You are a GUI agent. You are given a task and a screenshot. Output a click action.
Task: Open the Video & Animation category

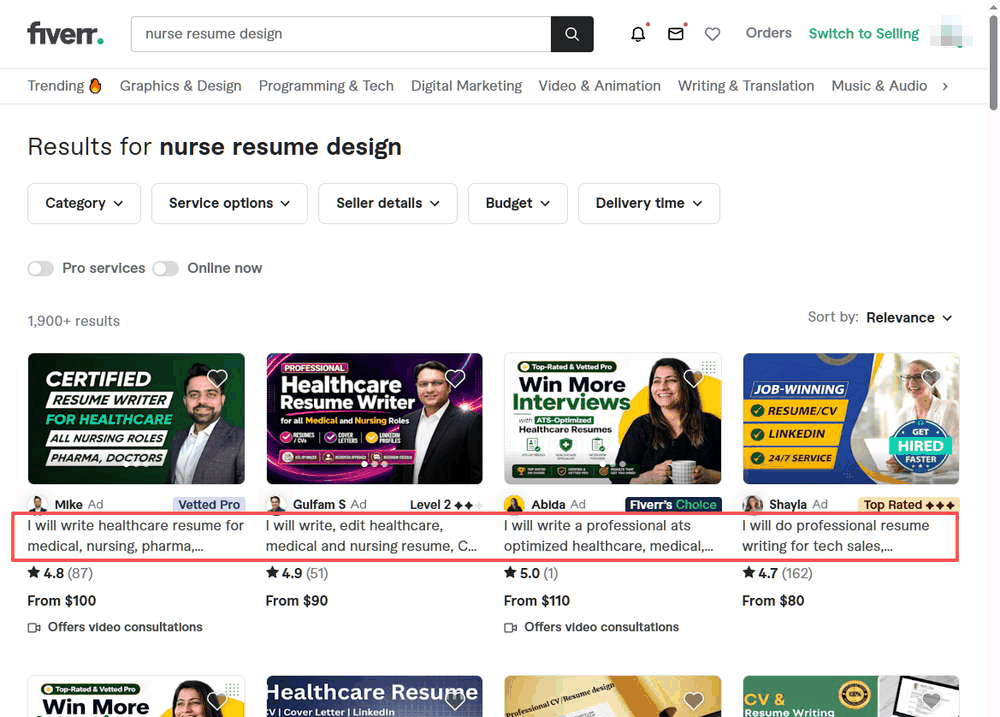pos(599,85)
